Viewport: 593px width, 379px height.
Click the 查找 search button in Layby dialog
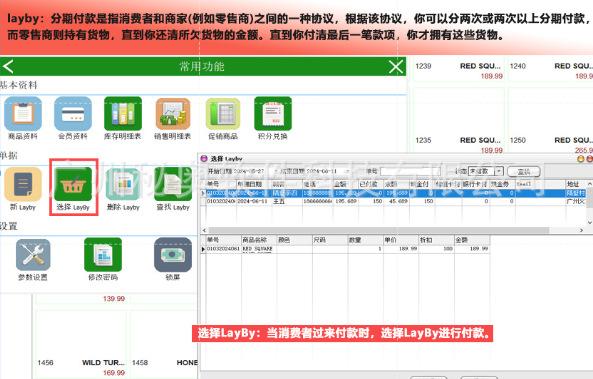[x=523, y=172]
